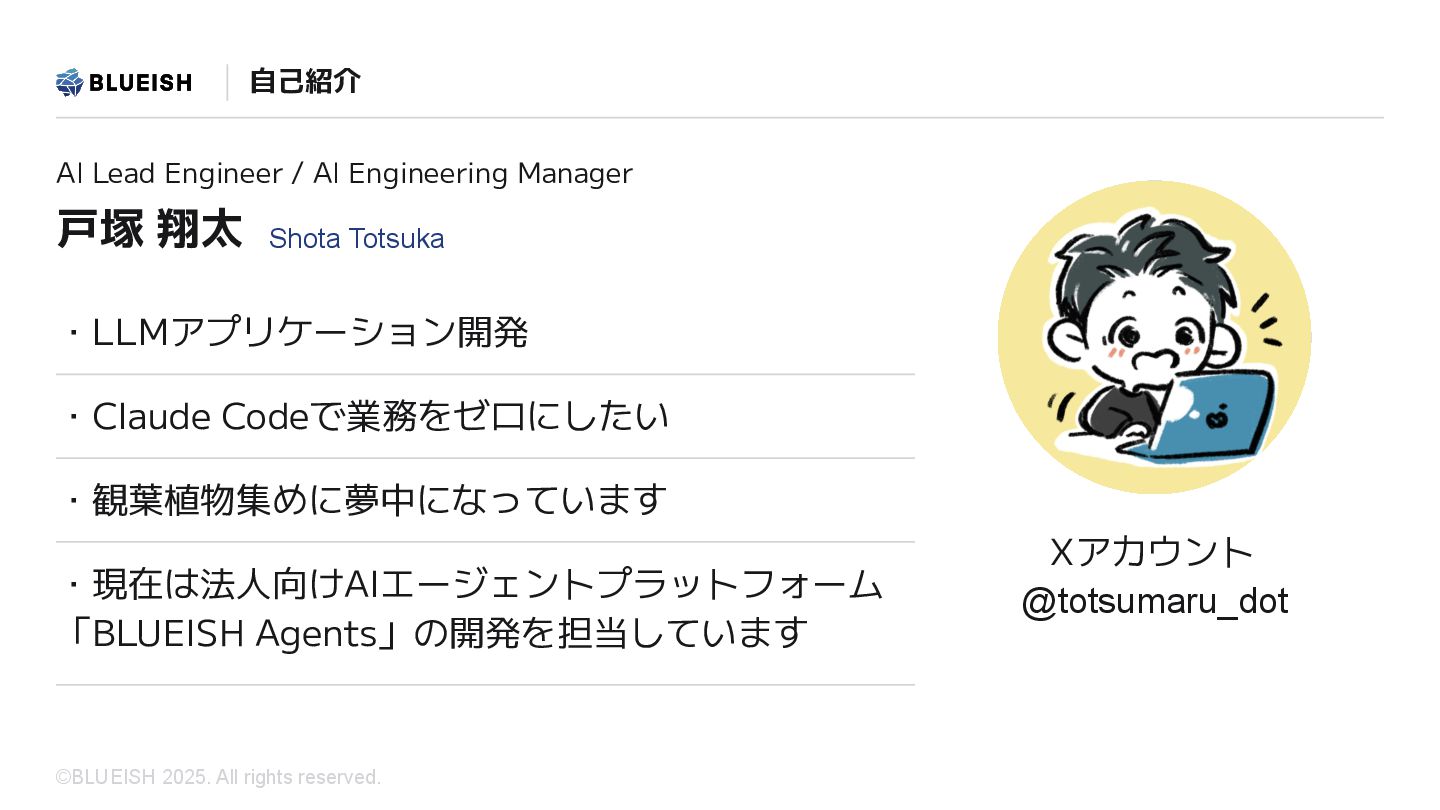This screenshot has width=1440, height=810.
Task: Click the 観葉植物集め bullet line
Action: [367, 500]
